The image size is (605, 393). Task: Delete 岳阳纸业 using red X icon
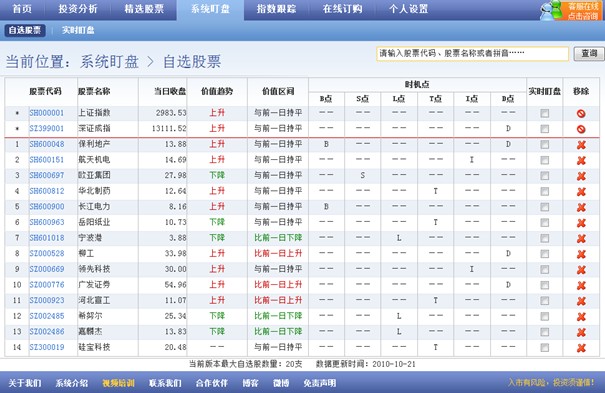[581, 223]
